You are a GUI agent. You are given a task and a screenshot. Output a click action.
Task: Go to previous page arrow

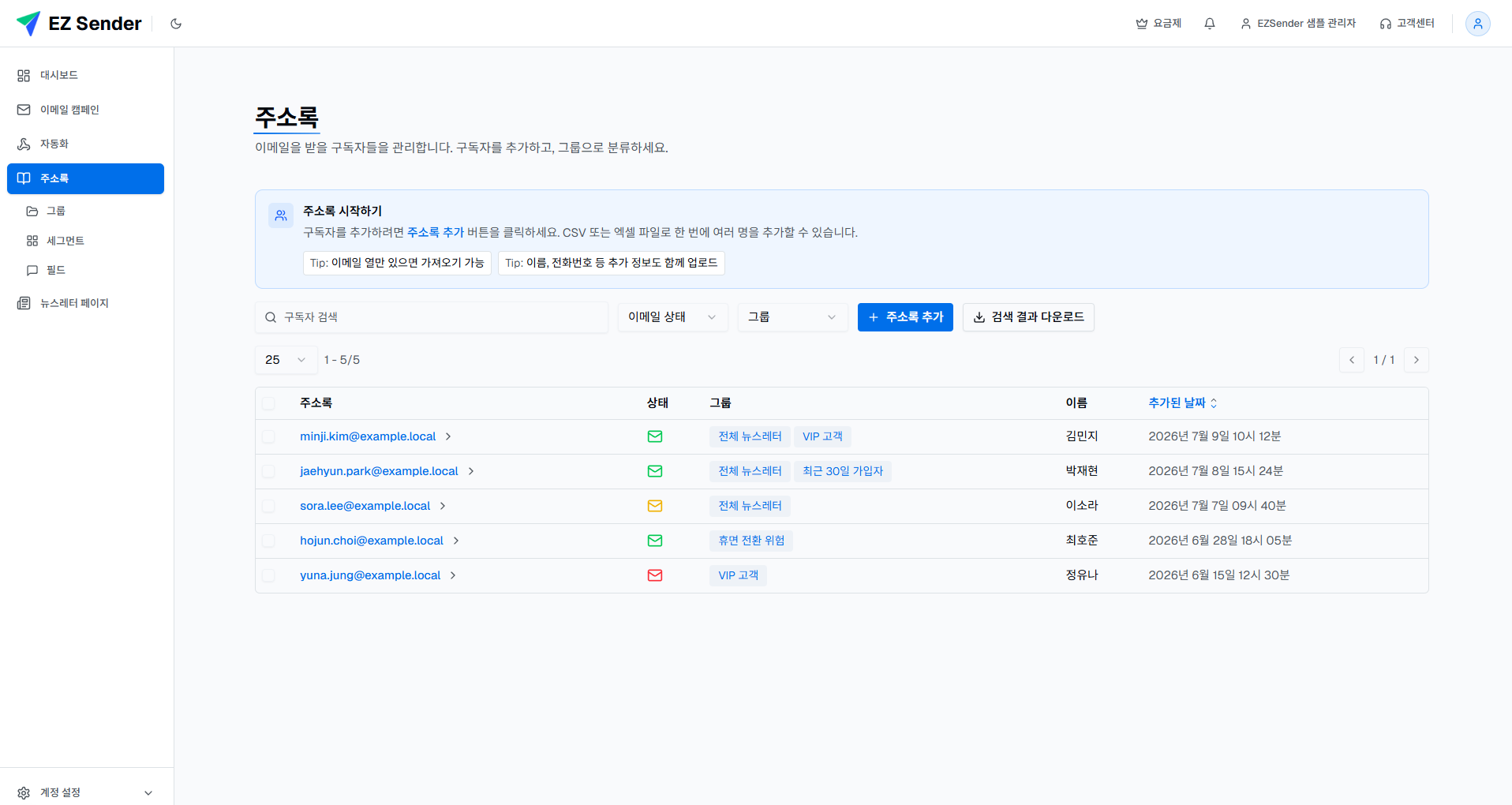coord(1352,360)
